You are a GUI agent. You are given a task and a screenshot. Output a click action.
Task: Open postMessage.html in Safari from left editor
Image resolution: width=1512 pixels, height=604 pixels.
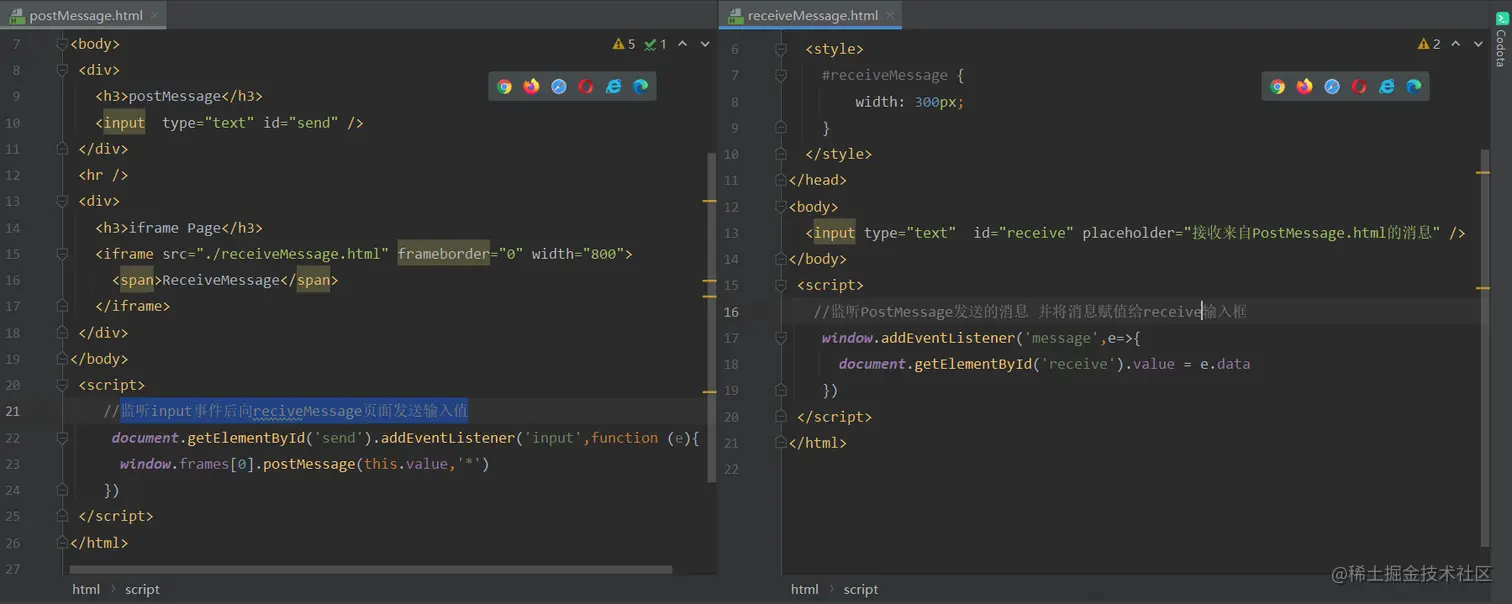(x=559, y=87)
